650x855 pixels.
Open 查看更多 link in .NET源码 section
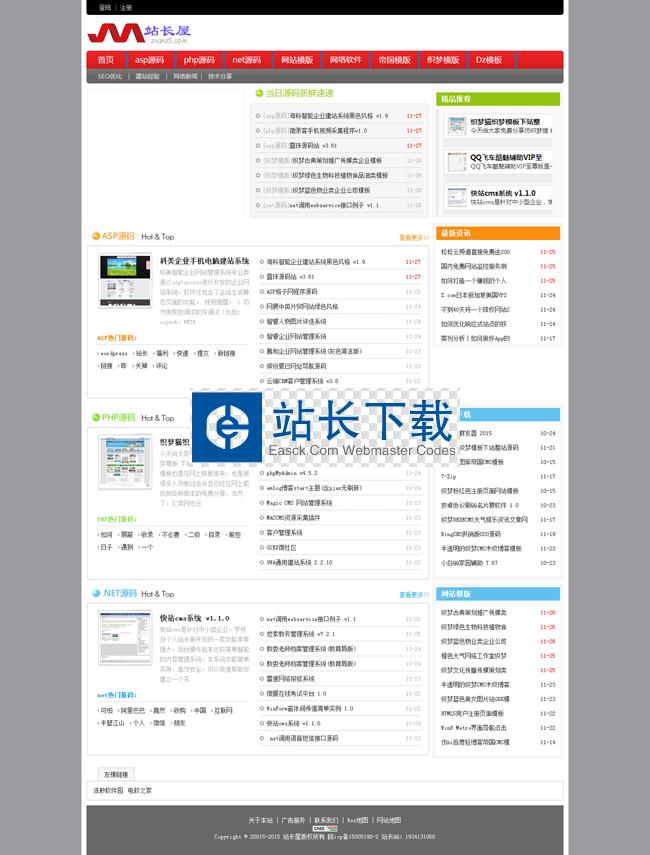click(414, 595)
